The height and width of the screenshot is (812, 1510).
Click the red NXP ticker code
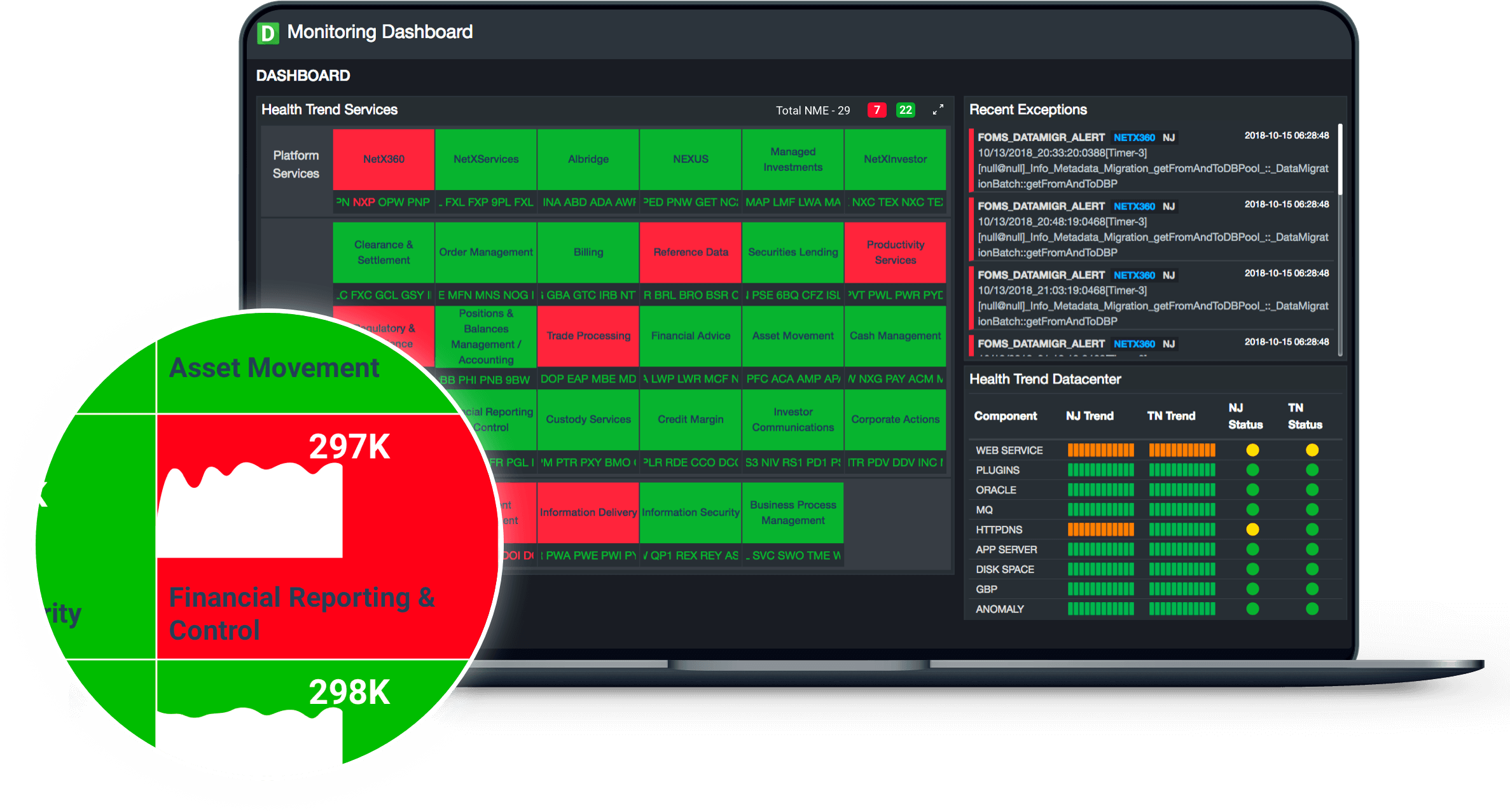pos(363,202)
